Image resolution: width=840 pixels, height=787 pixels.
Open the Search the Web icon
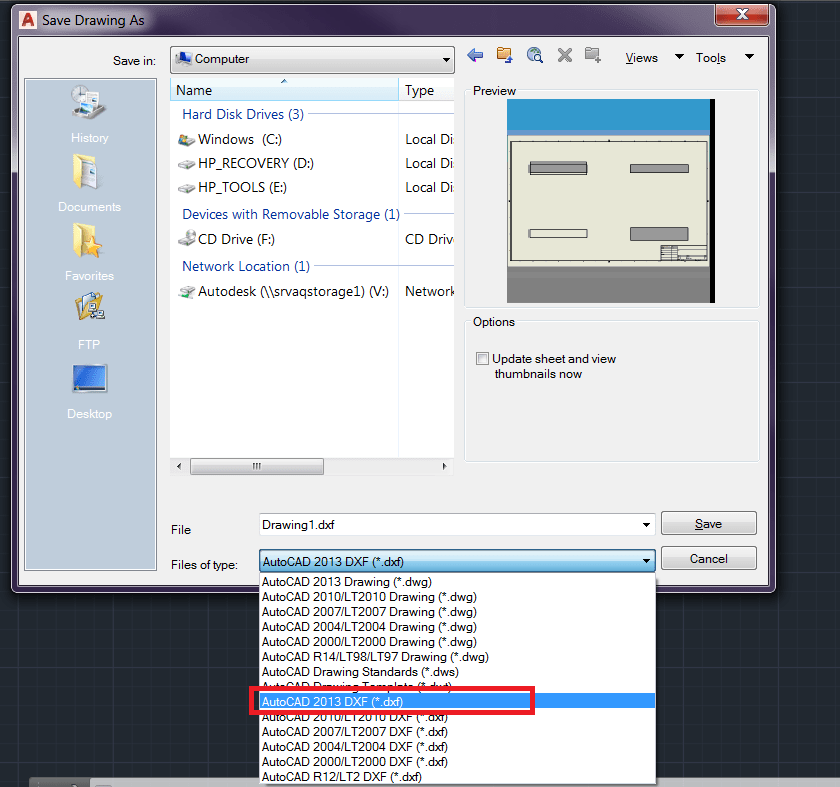click(535, 57)
